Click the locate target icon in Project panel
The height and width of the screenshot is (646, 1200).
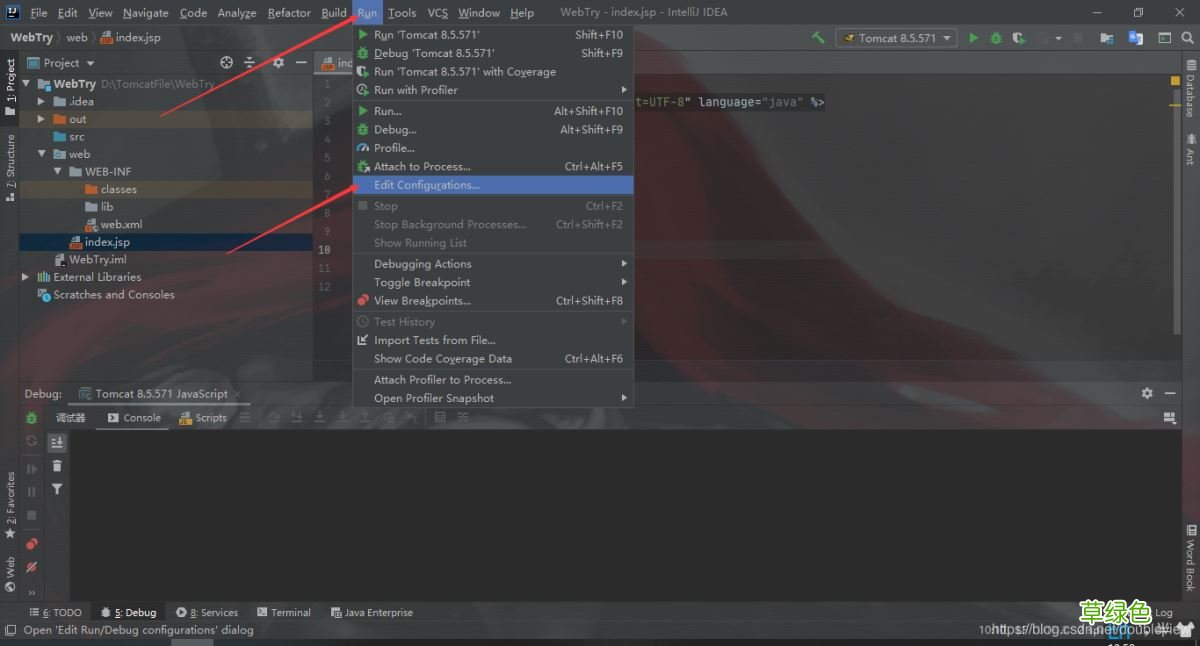(226, 62)
